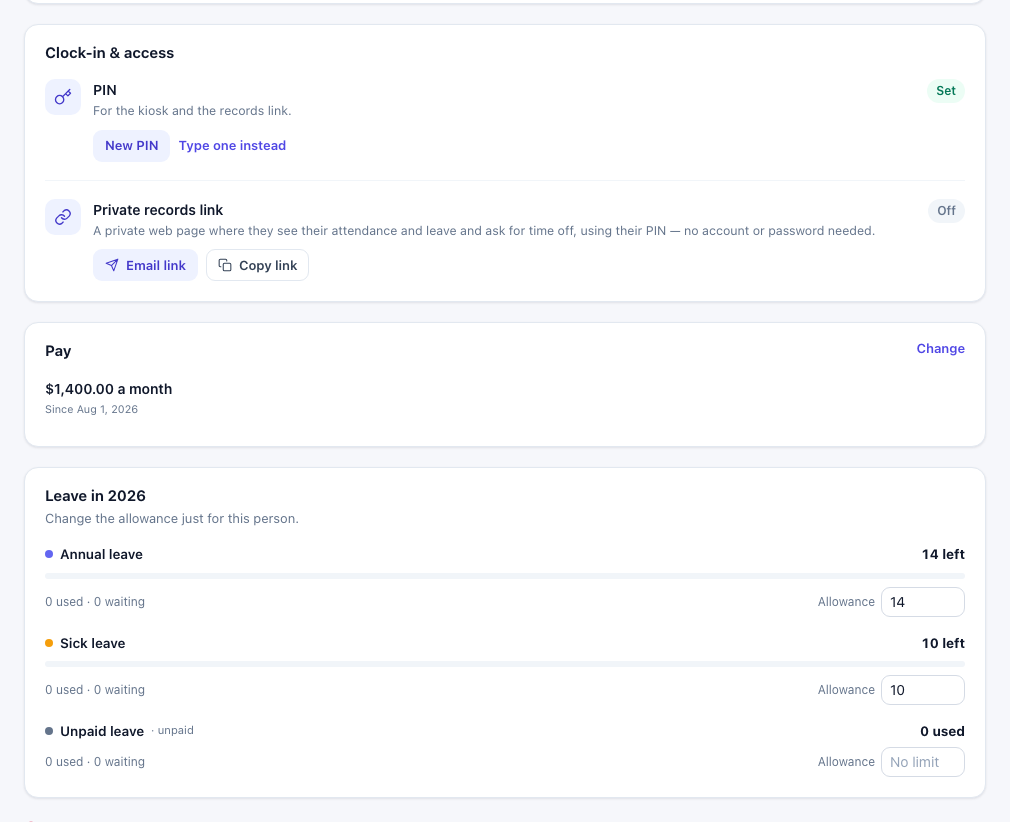This screenshot has height=822, width=1010.
Task: Click the "PIN" row title
Action: (105, 90)
